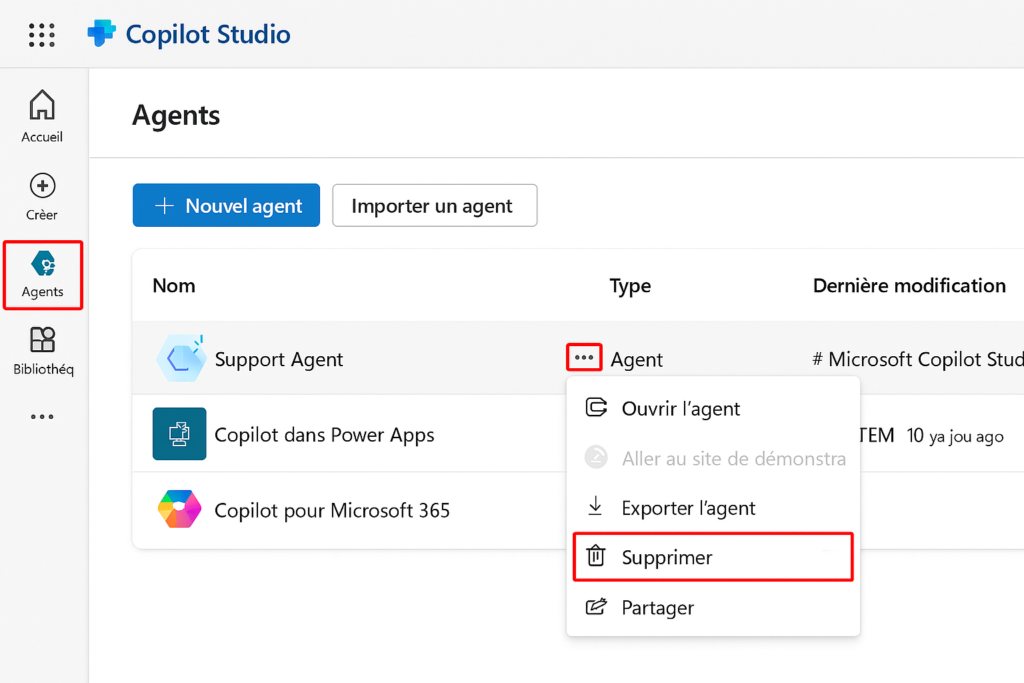Sort by Dernière modification column header
The width and height of the screenshot is (1024, 683).
coord(909,286)
